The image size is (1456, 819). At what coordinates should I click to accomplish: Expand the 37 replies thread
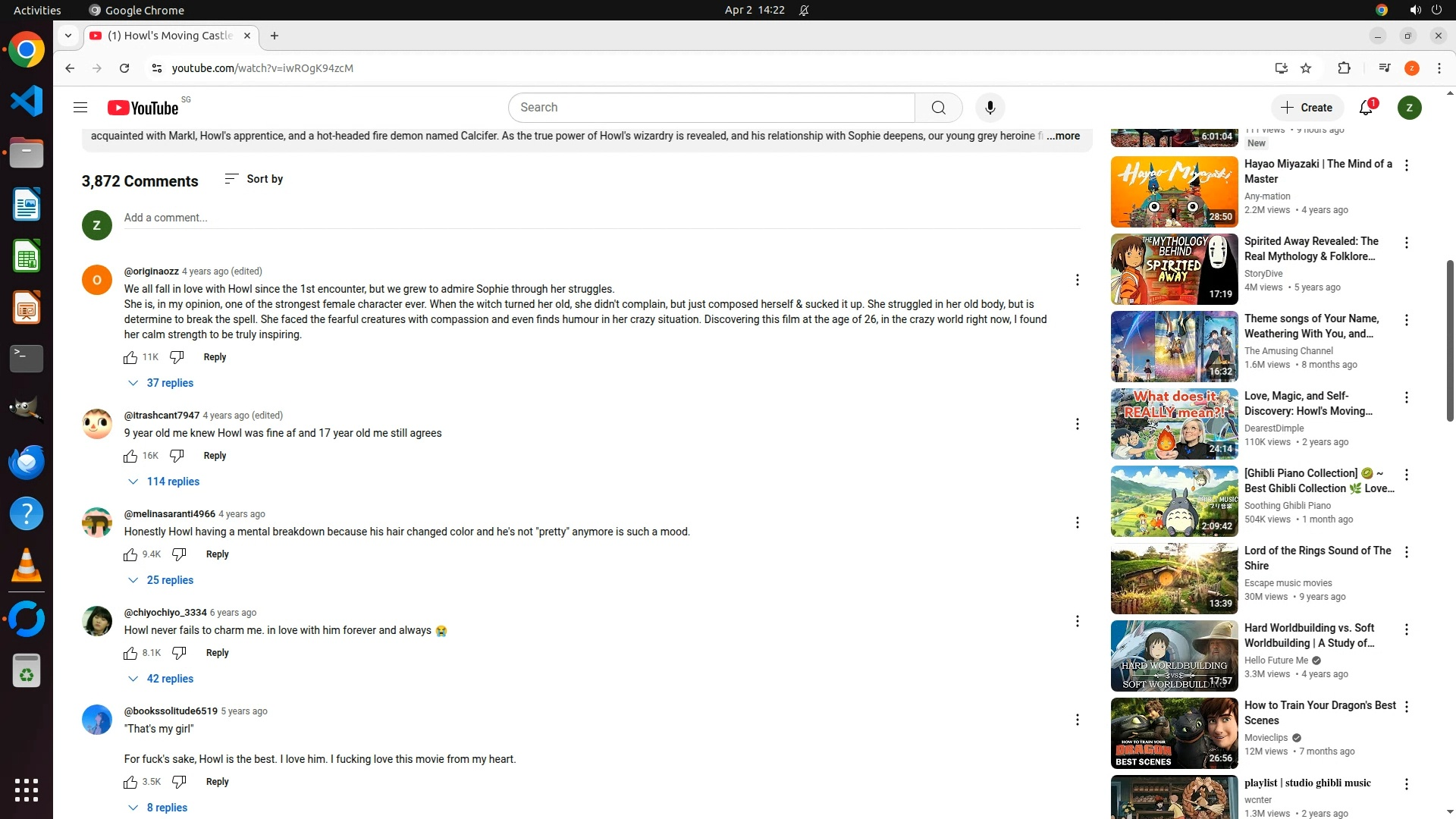[x=162, y=383]
